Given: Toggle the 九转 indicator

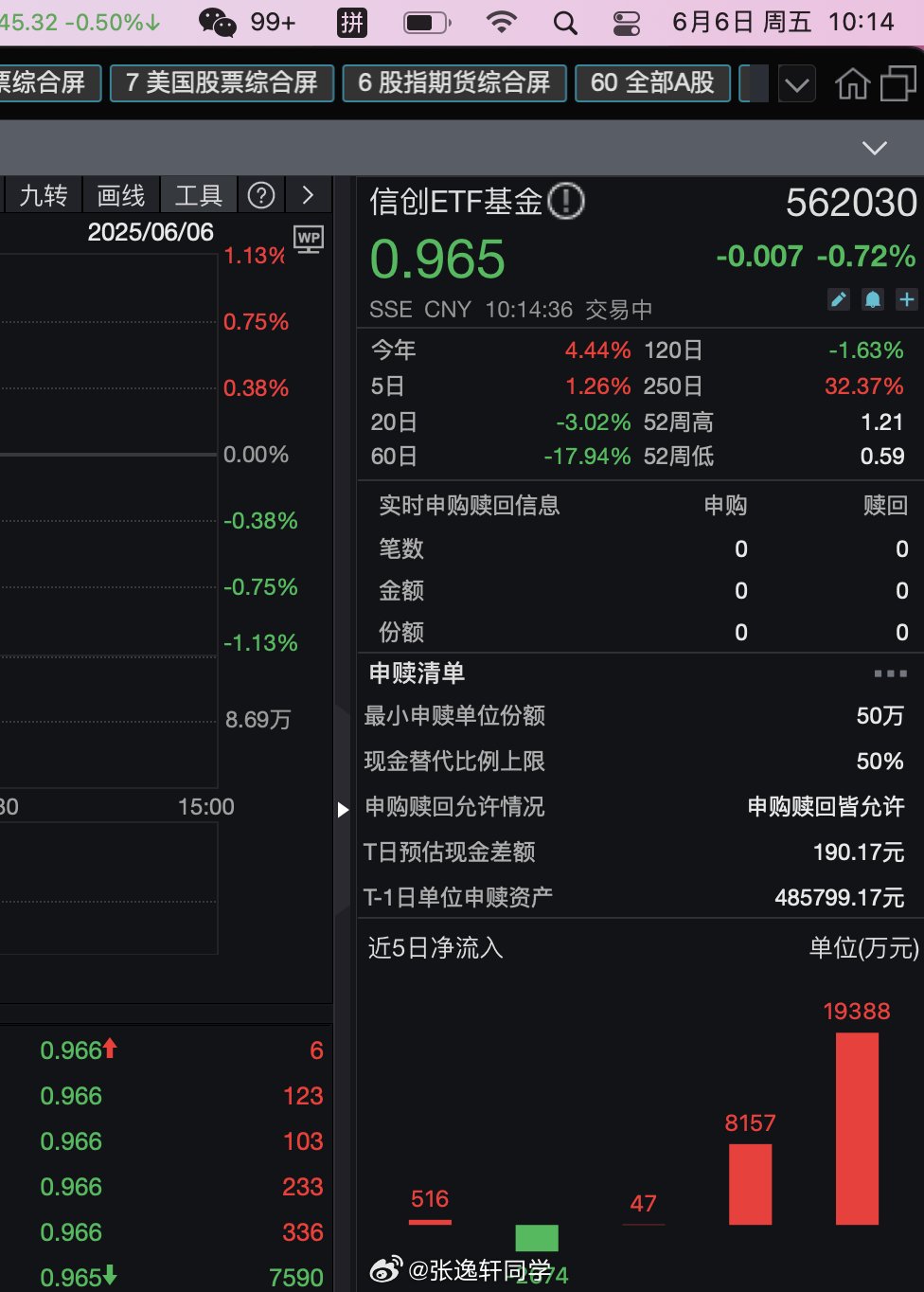Looking at the screenshot, I should tap(42, 195).
